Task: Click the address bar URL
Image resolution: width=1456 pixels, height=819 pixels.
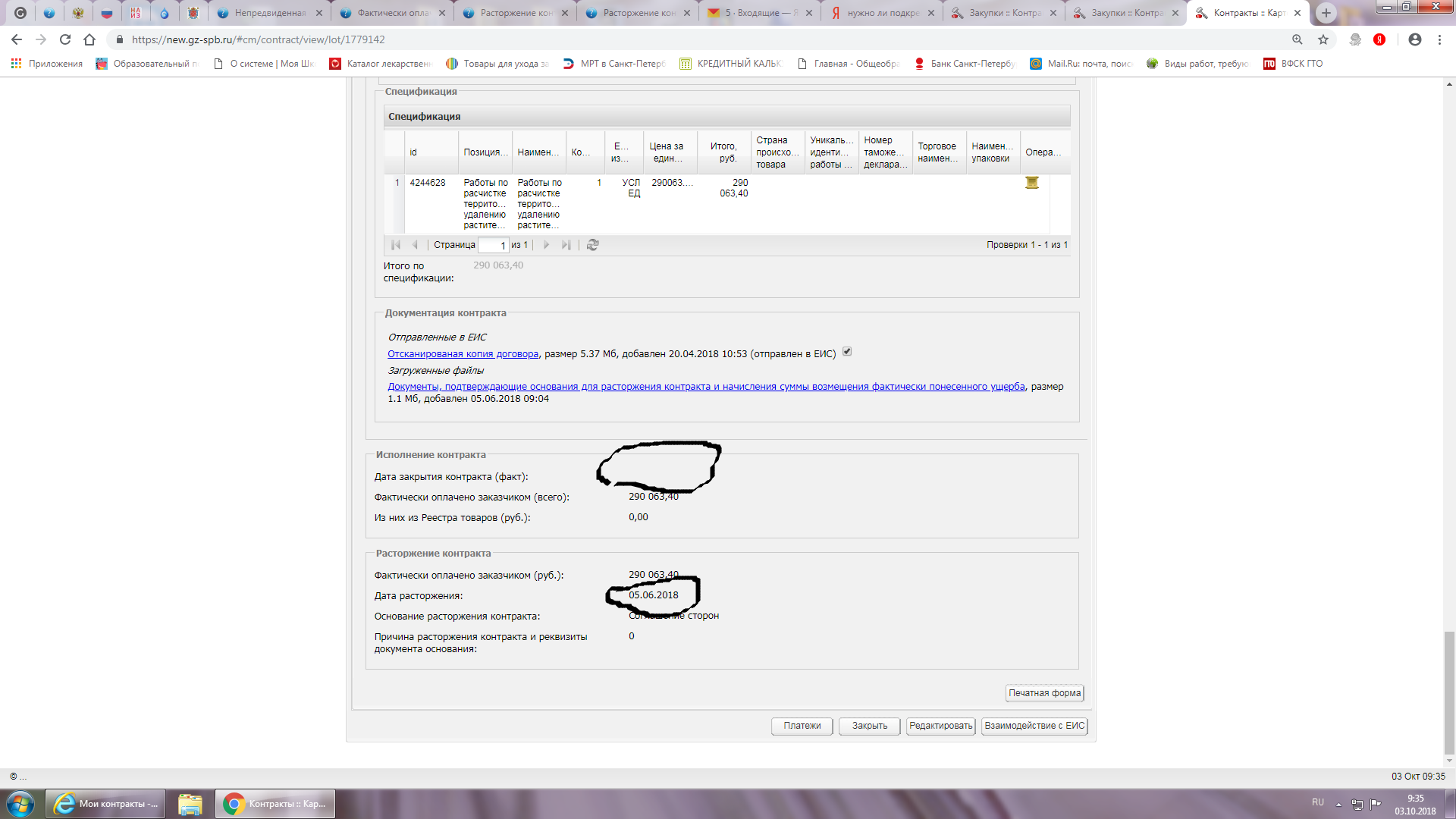Action: [x=258, y=39]
